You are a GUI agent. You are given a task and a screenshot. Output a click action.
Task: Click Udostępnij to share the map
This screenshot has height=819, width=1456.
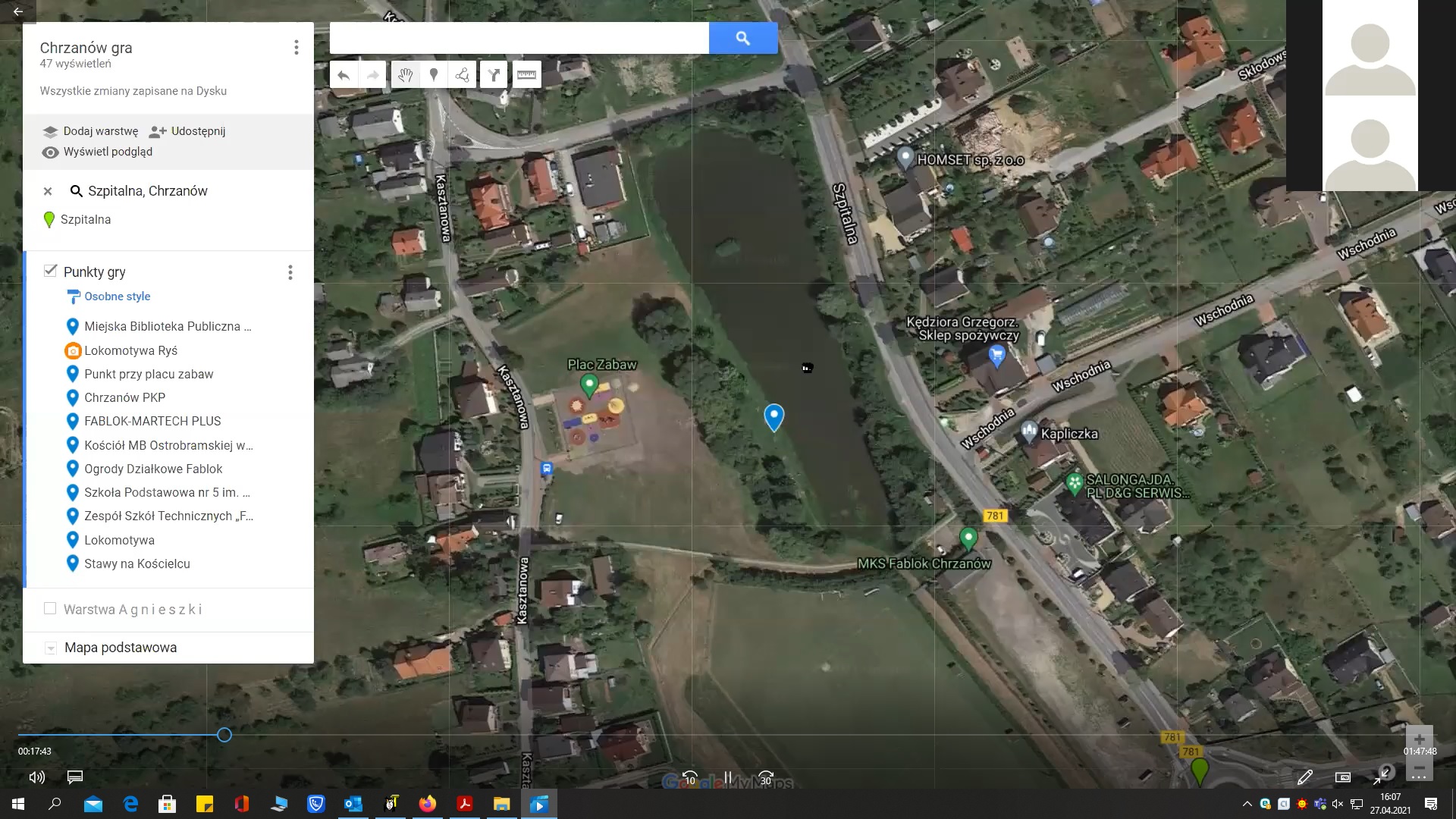[187, 131]
